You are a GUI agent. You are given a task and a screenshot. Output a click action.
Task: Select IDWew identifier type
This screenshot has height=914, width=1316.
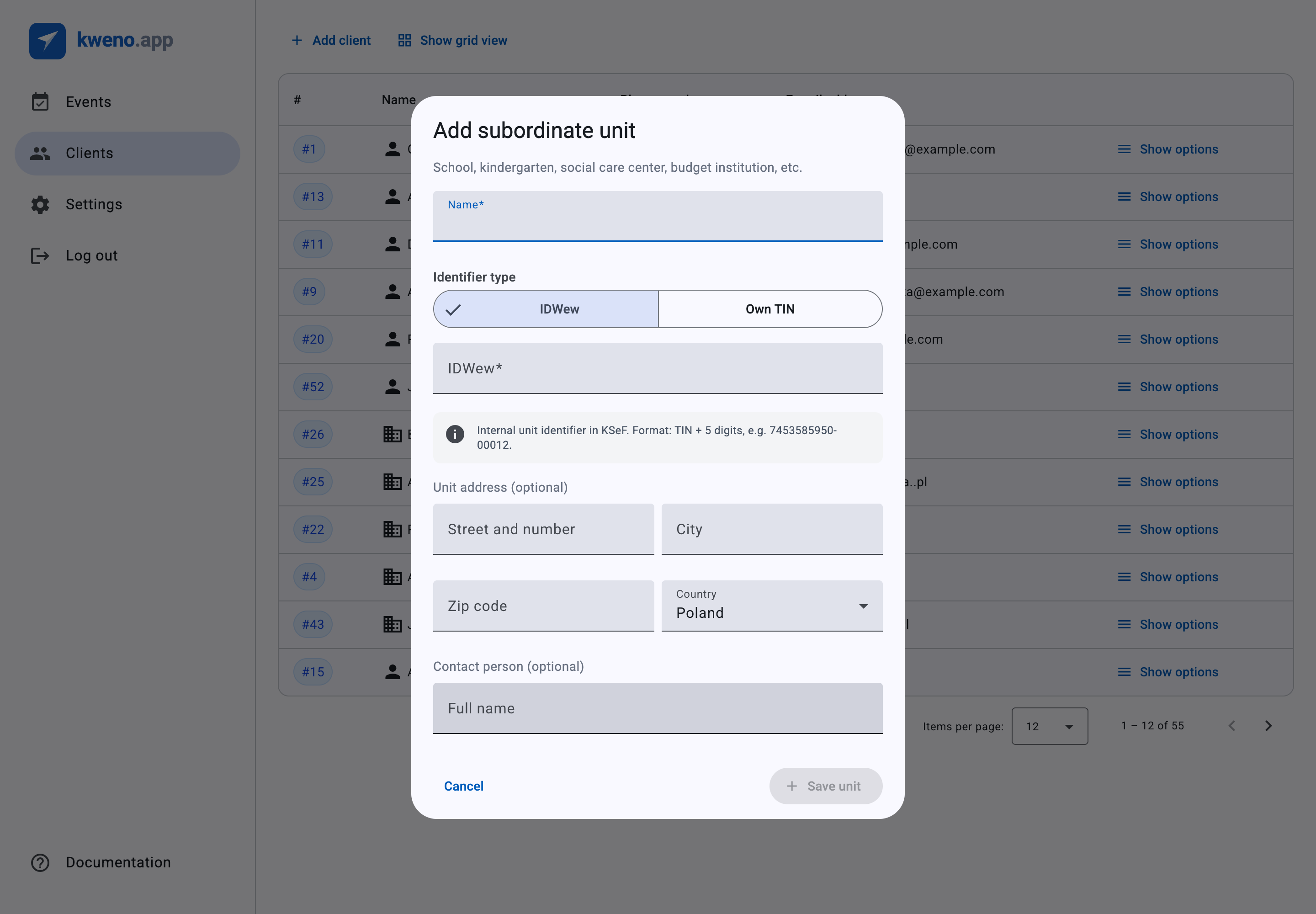(x=546, y=308)
